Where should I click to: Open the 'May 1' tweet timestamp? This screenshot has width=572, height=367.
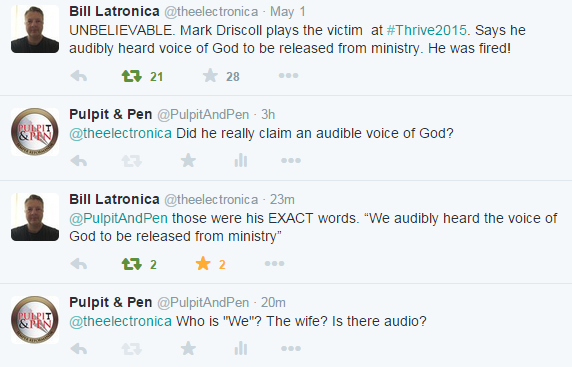tap(287, 12)
